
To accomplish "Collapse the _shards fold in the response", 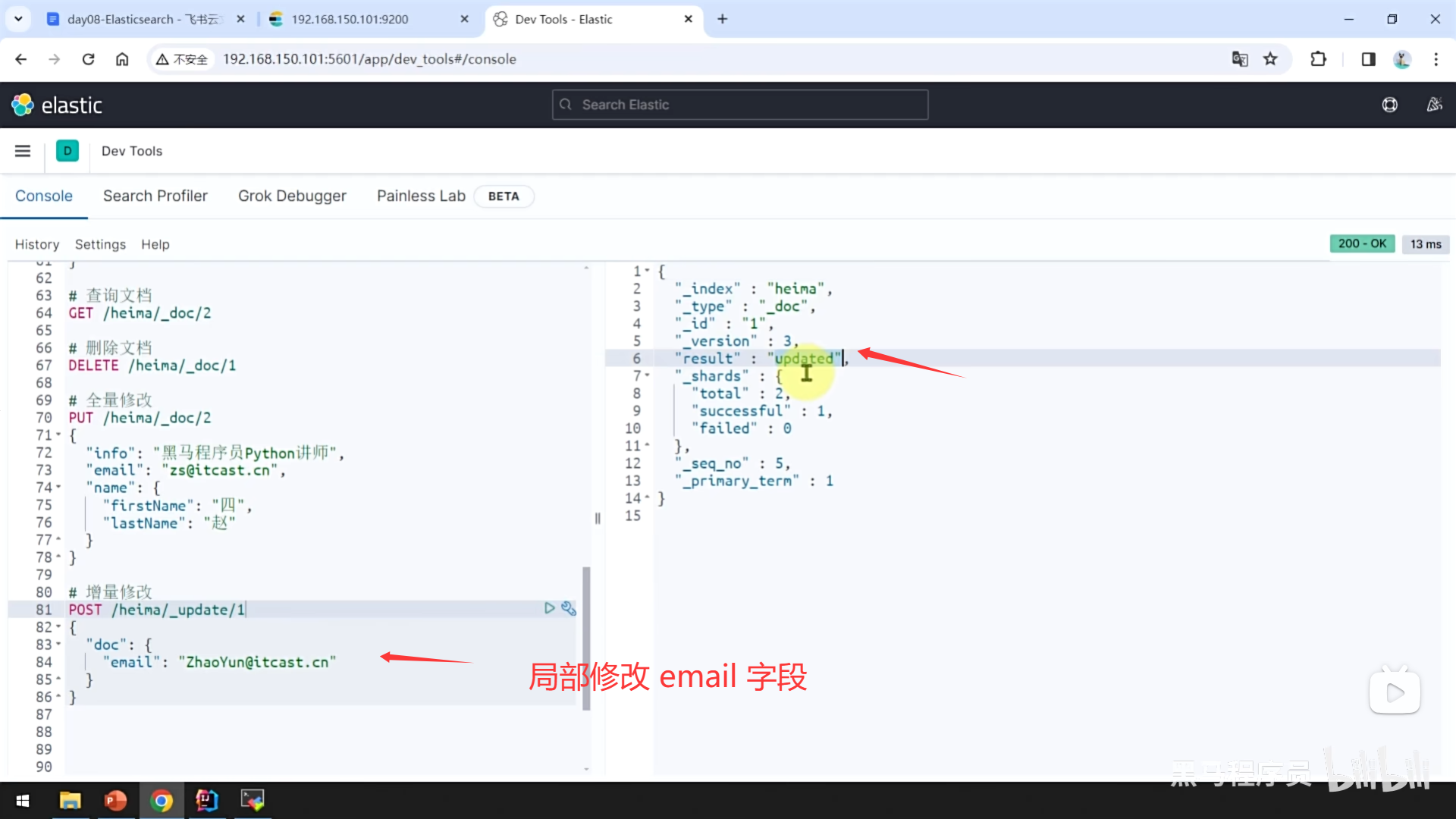I will point(647,376).
